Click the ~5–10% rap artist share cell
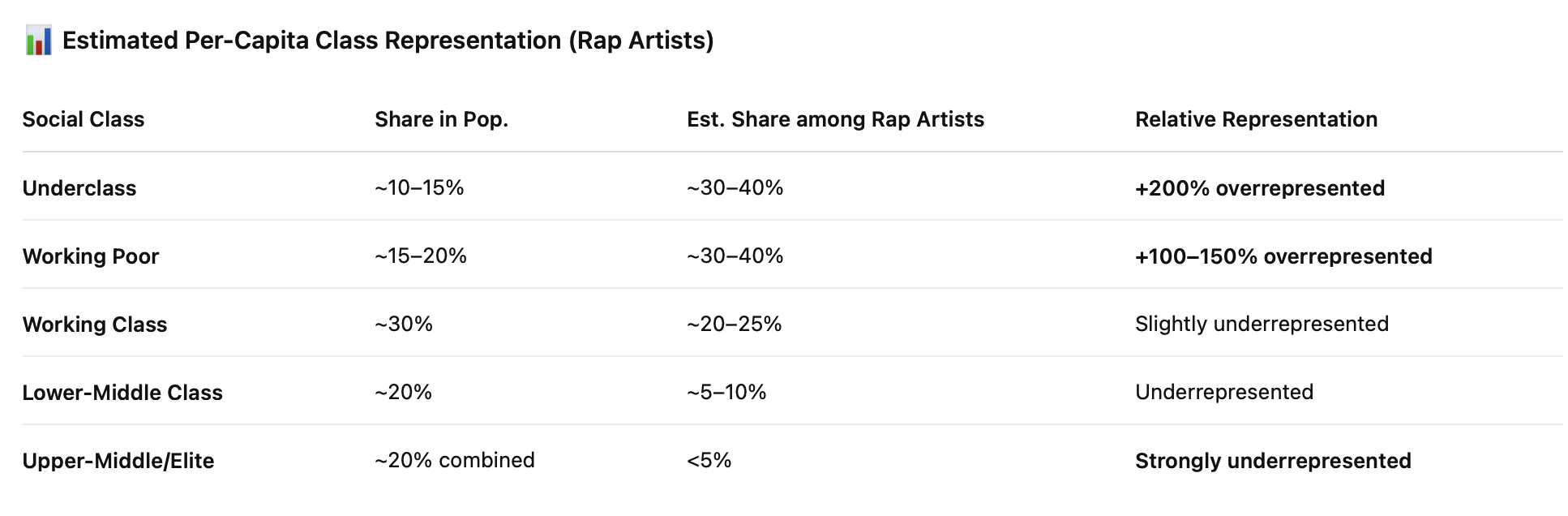This screenshot has width=1568, height=516. 726,393
